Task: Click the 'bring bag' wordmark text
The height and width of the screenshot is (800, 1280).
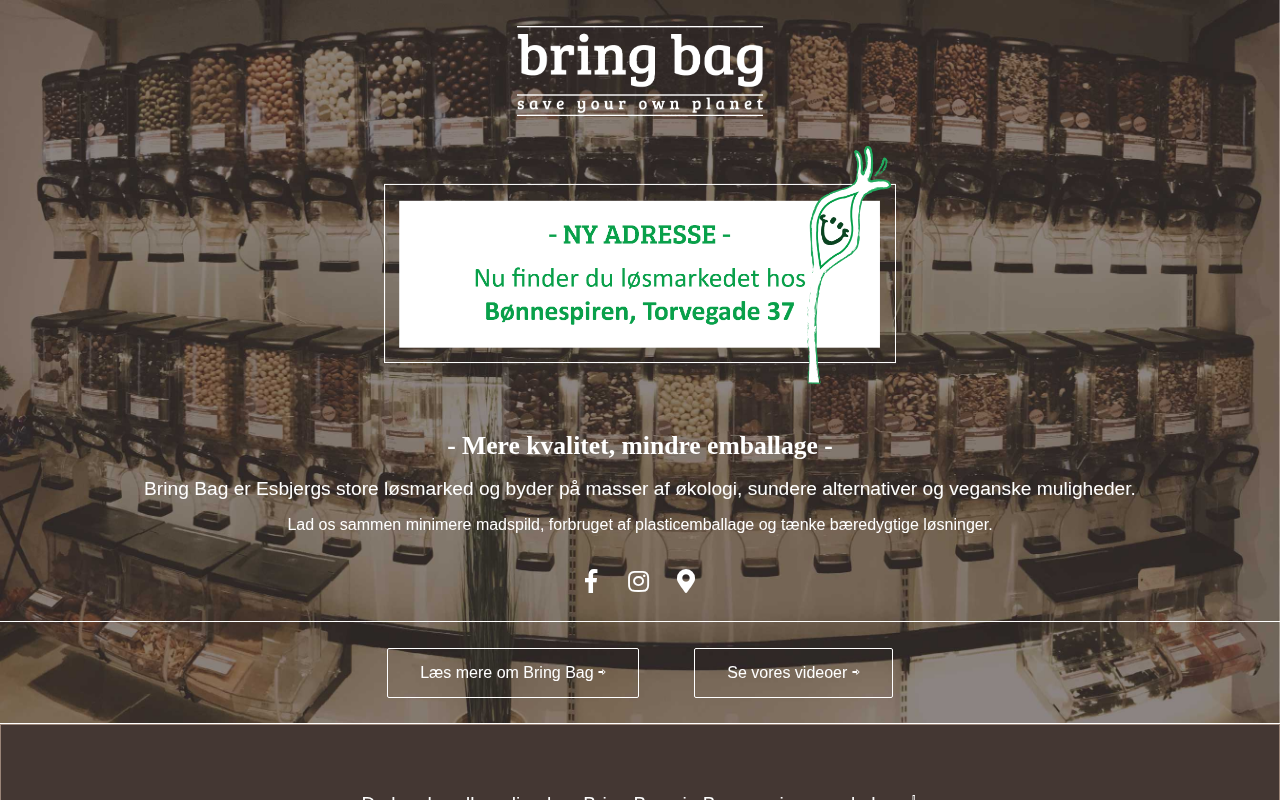Action: pos(640,58)
